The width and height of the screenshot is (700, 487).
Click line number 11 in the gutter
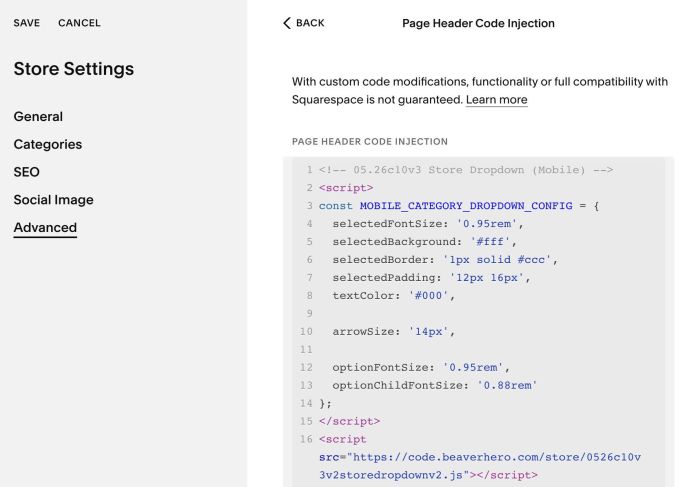[x=306, y=350]
